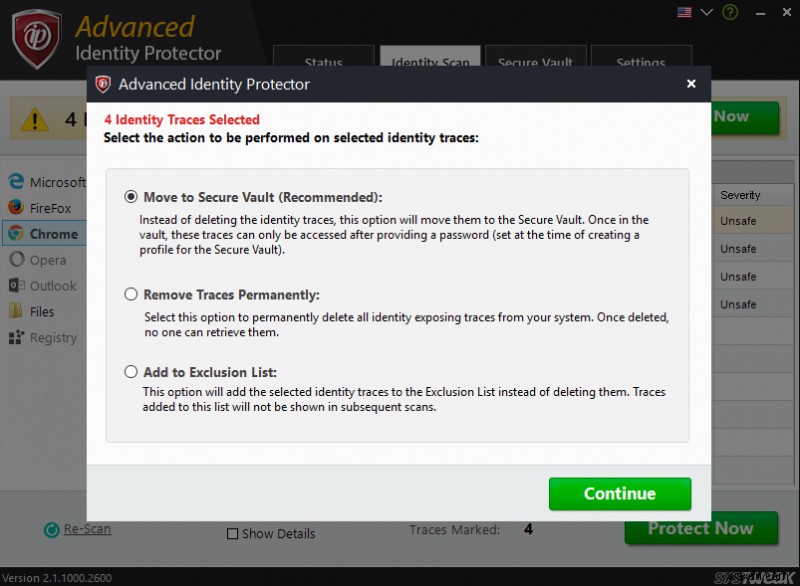Click the Outlook sidebar label

click(x=53, y=286)
